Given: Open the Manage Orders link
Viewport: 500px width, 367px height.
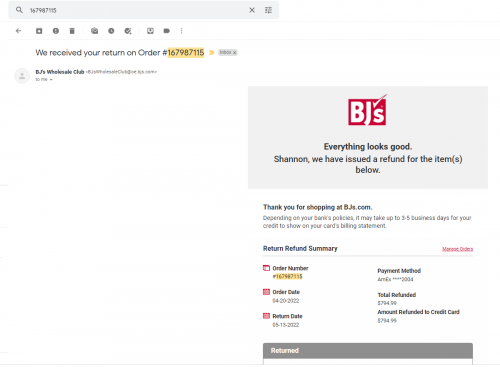Looking at the screenshot, I should 457,249.
